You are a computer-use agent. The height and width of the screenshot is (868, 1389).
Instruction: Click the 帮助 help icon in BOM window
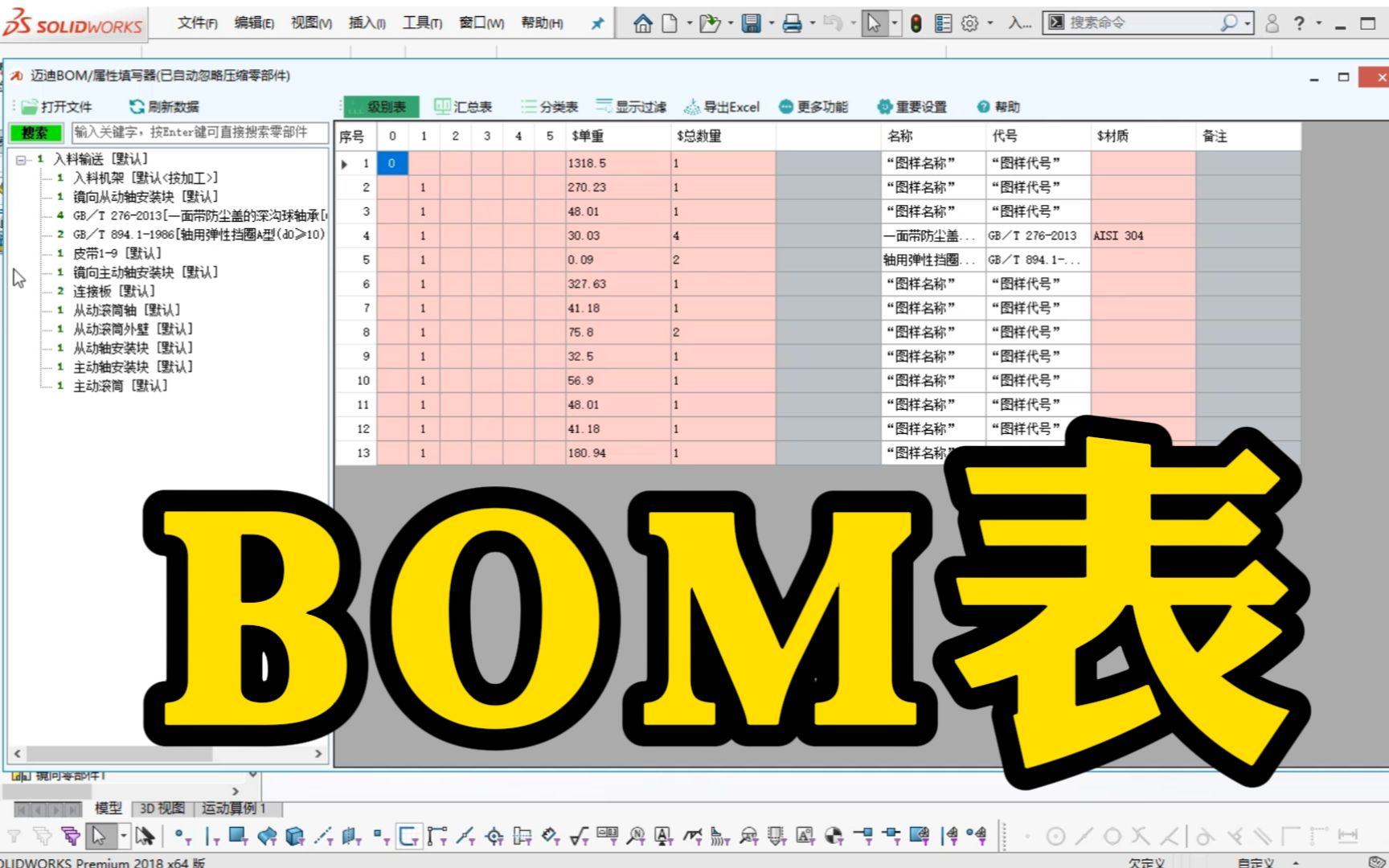point(983,106)
